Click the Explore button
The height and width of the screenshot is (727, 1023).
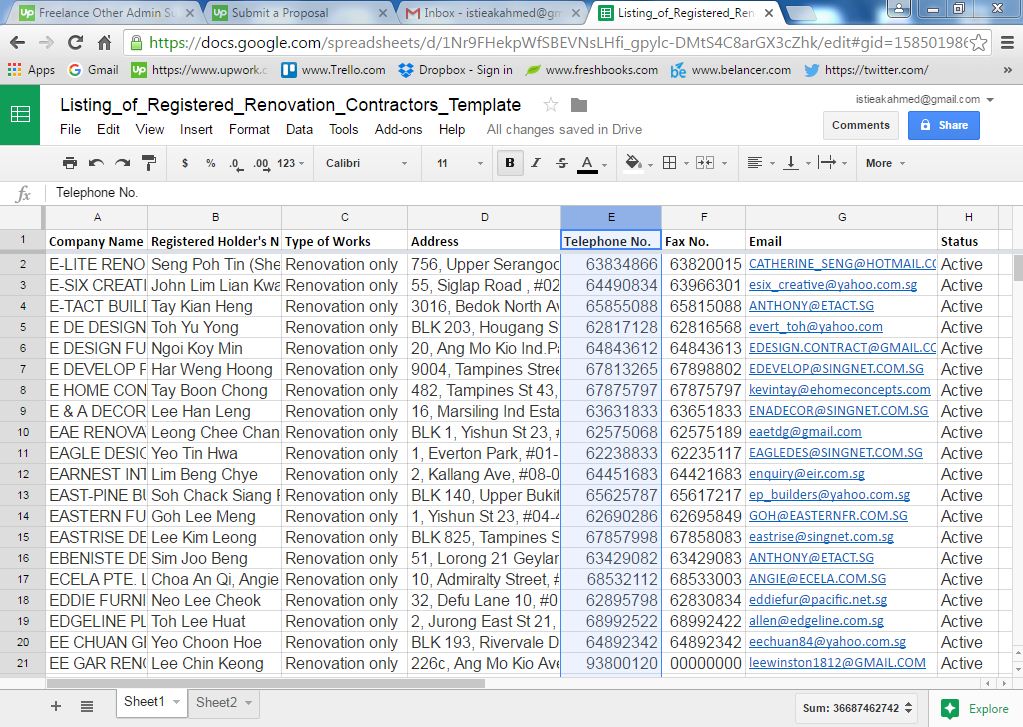tap(975, 709)
